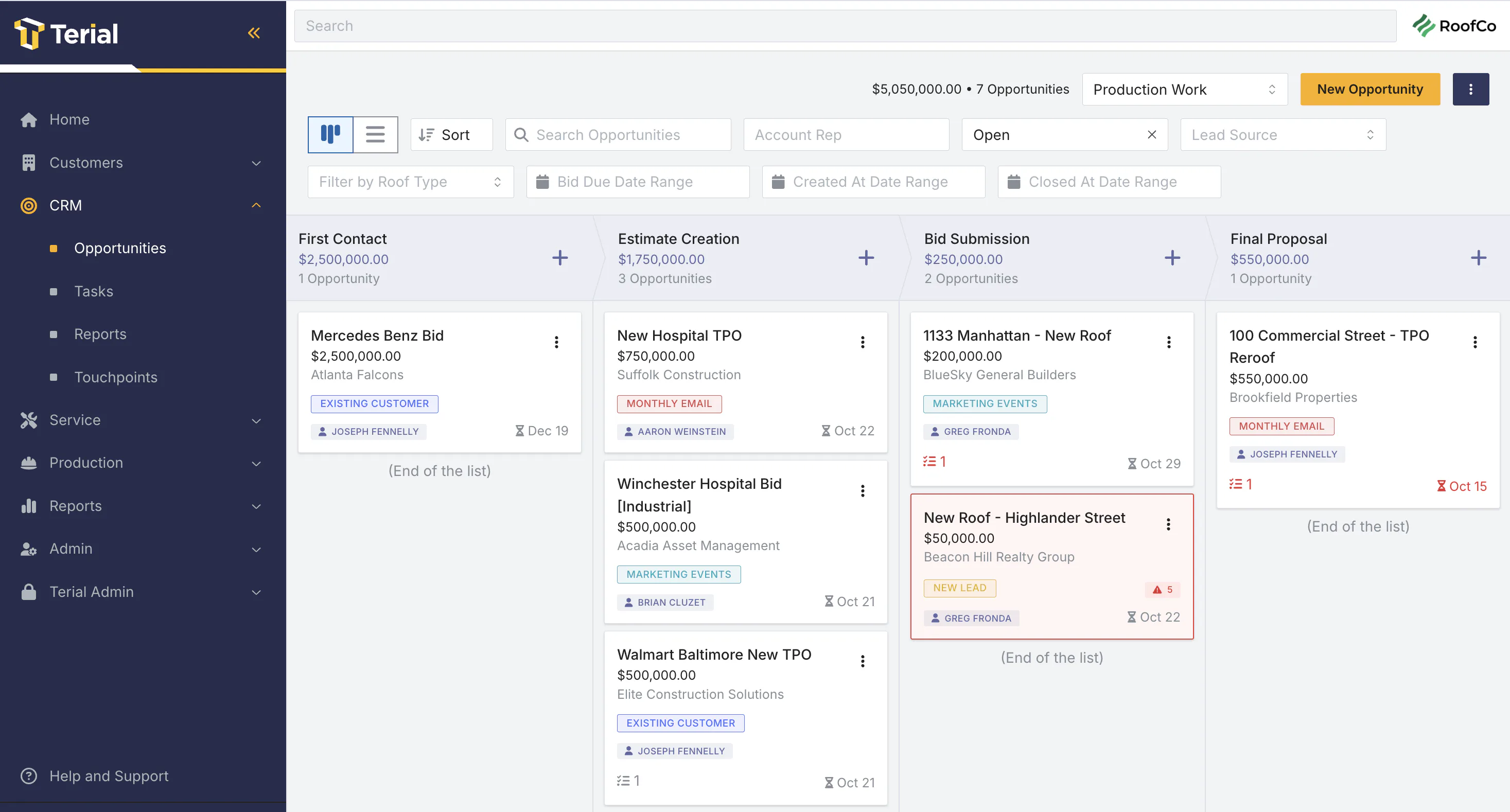Open Tasks under CRM
The height and width of the screenshot is (812, 1510).
94,291
